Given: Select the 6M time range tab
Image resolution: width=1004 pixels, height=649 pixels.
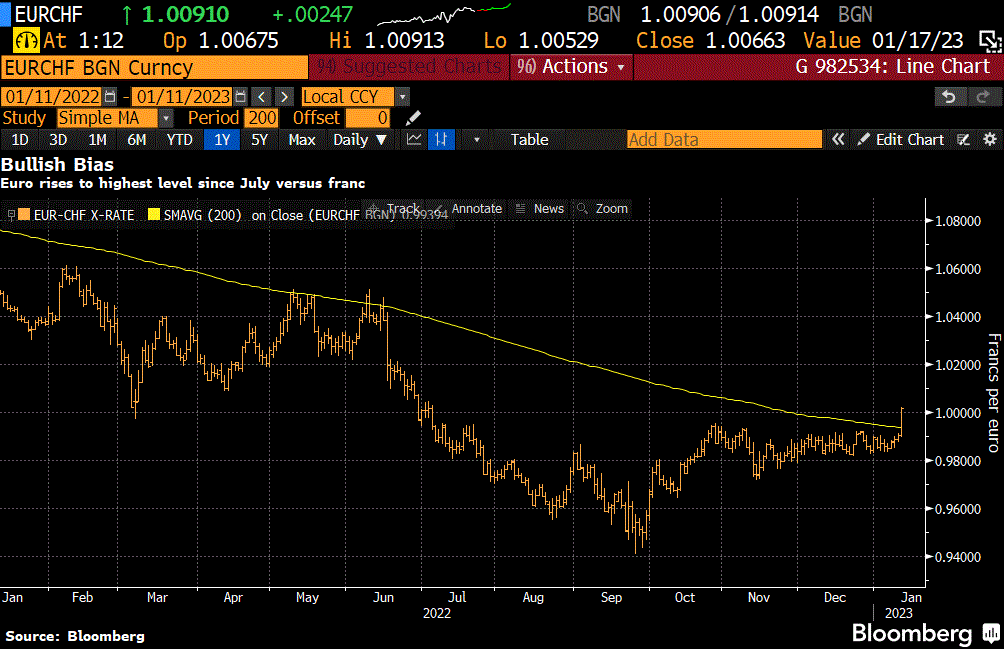Looking at the screenshot, I should tap(136, 140).
